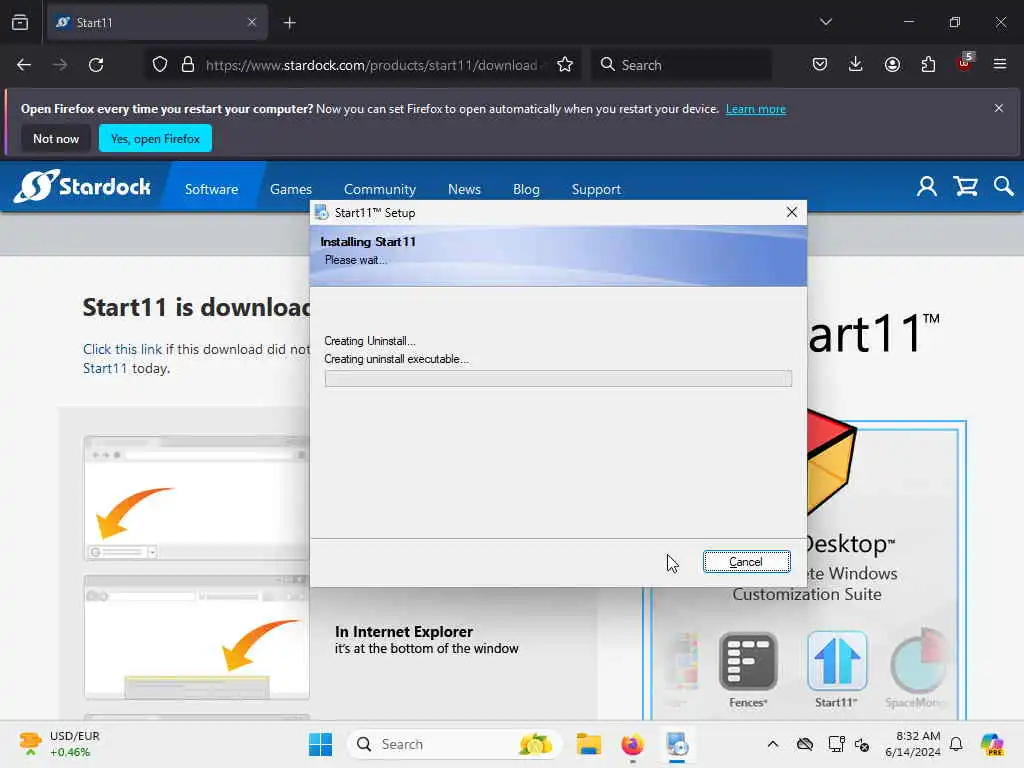
Task: Click the Start11 Setup title icon
Action: pos(321,212)
